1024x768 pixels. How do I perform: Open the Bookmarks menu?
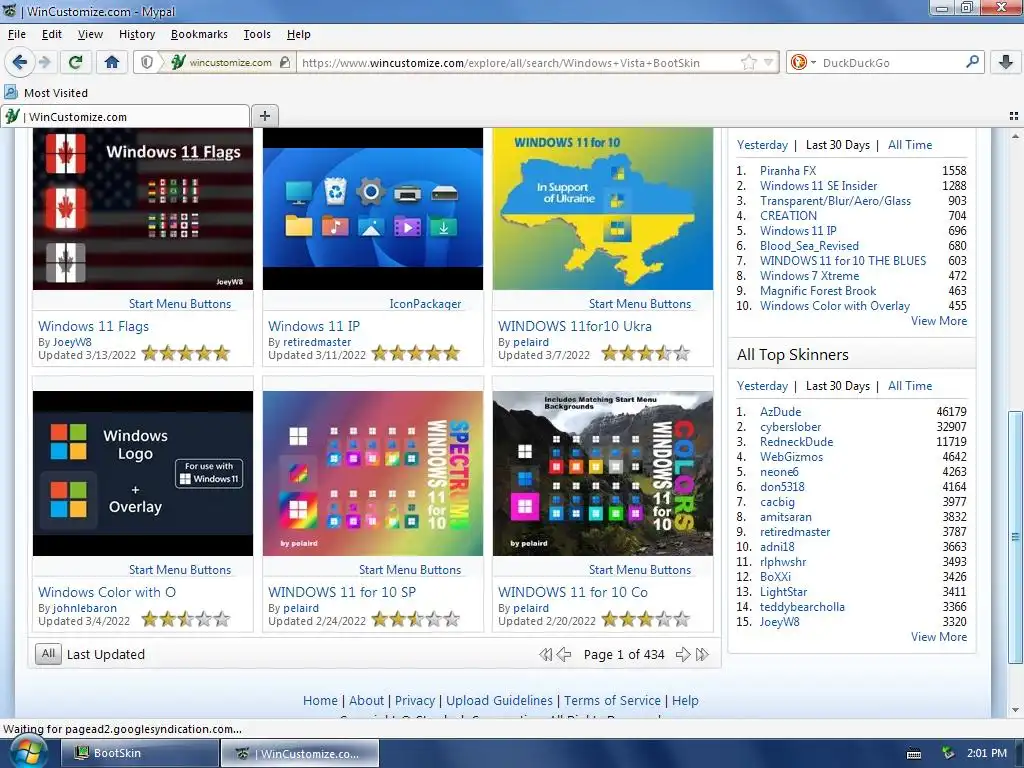tap(199, 34)
